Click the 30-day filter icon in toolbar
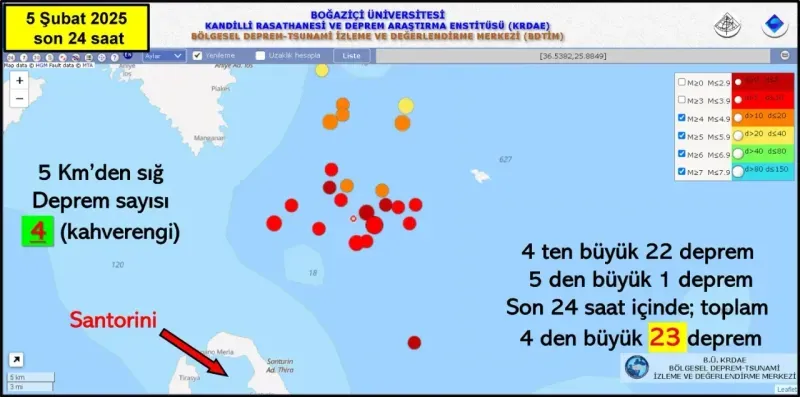This screenshot has width=800, height=397. 36,58
